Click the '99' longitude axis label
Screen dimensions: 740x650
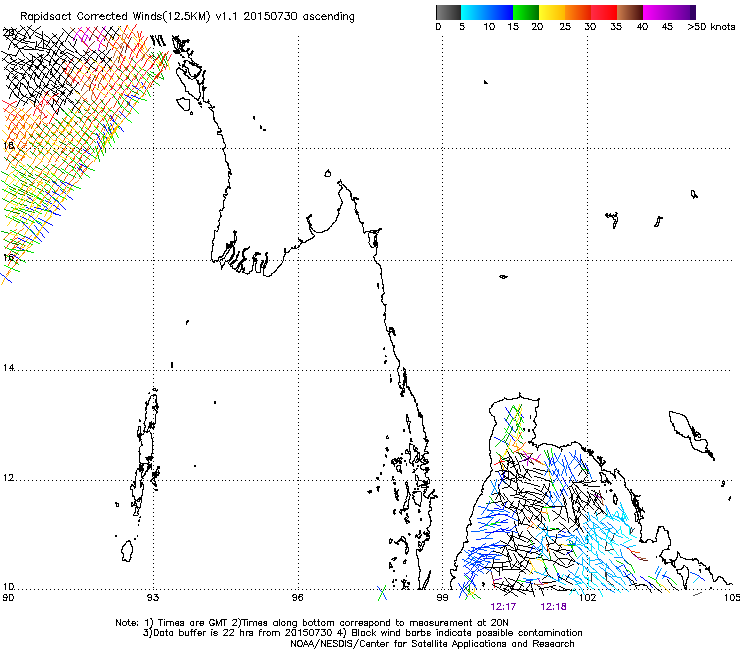[x=442, y=598]
